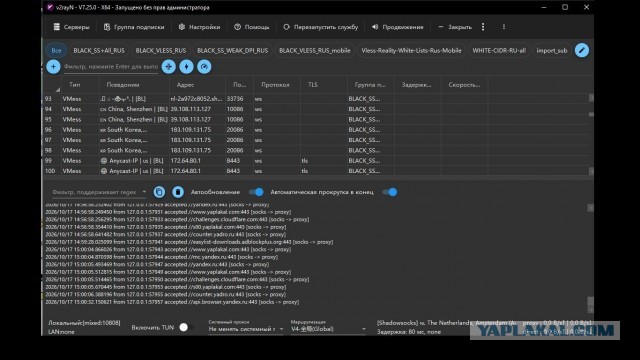Click the Группа п... column header
This screenshot has width=640, height=360.
(370, 85)
